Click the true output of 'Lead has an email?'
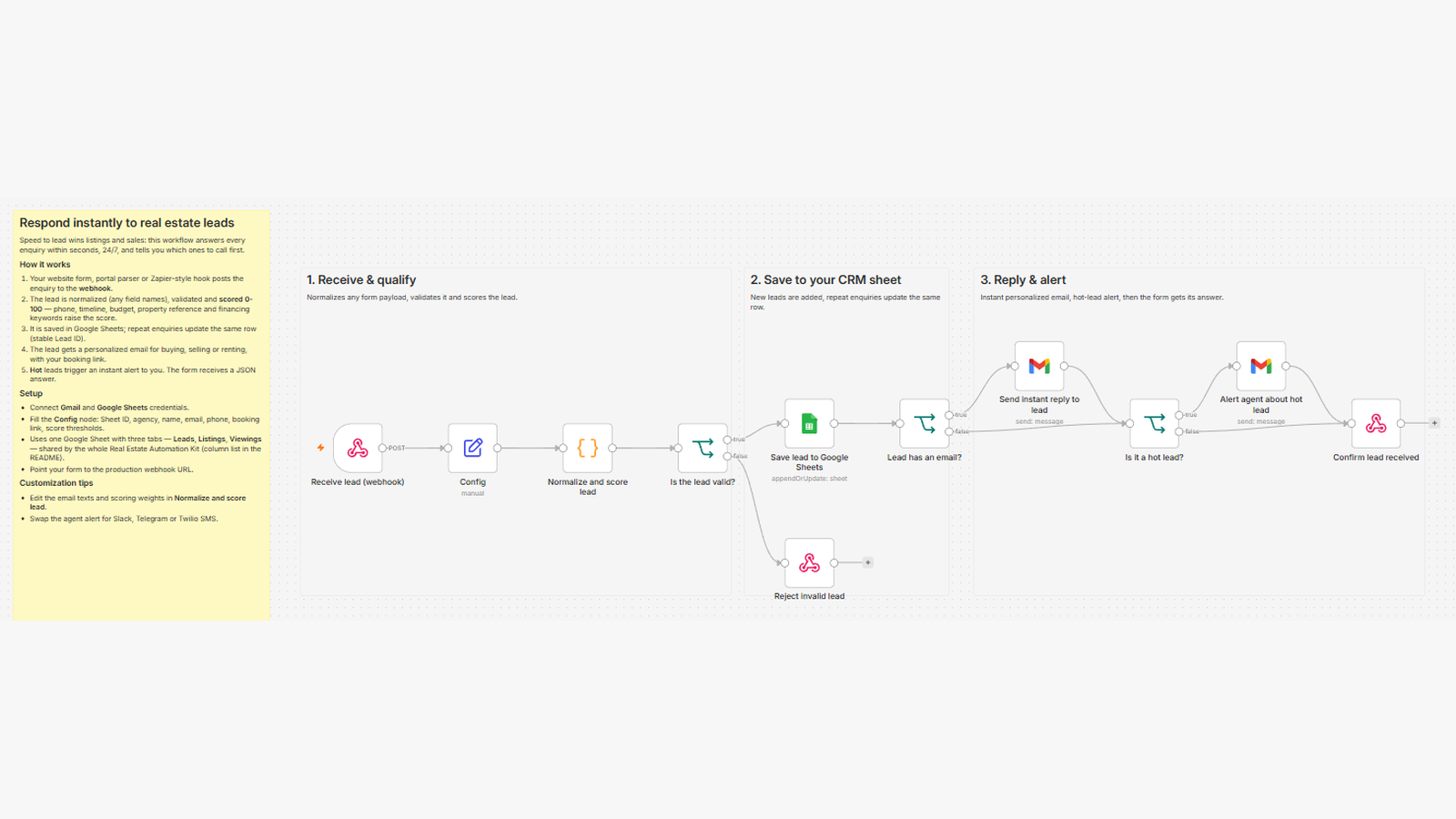This screenshot has width=1456, height=819. (x=949, y=415)
